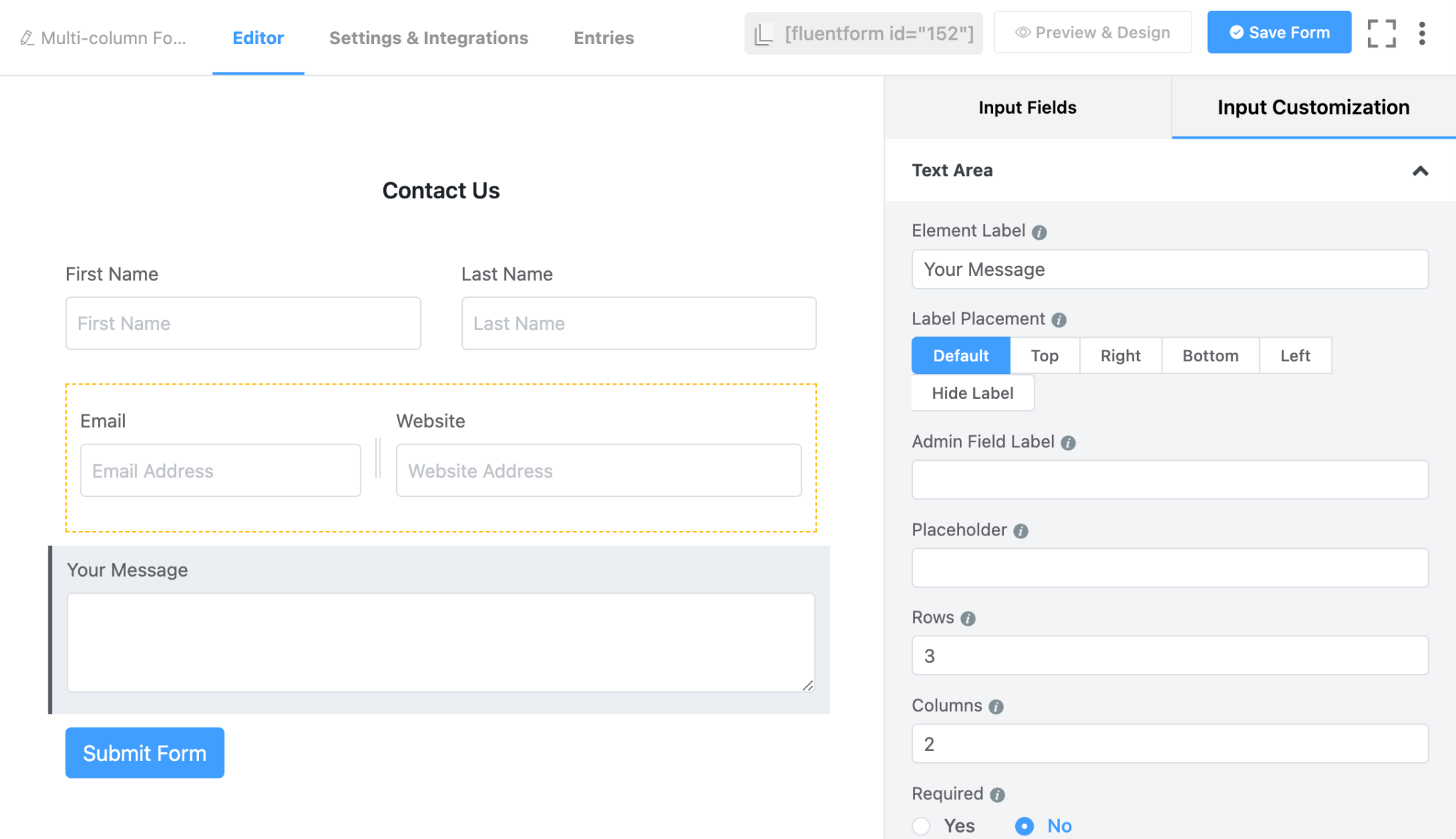1456x839 pixels.
Task: Collapse the Text Area section
Action: [1420, 171]
